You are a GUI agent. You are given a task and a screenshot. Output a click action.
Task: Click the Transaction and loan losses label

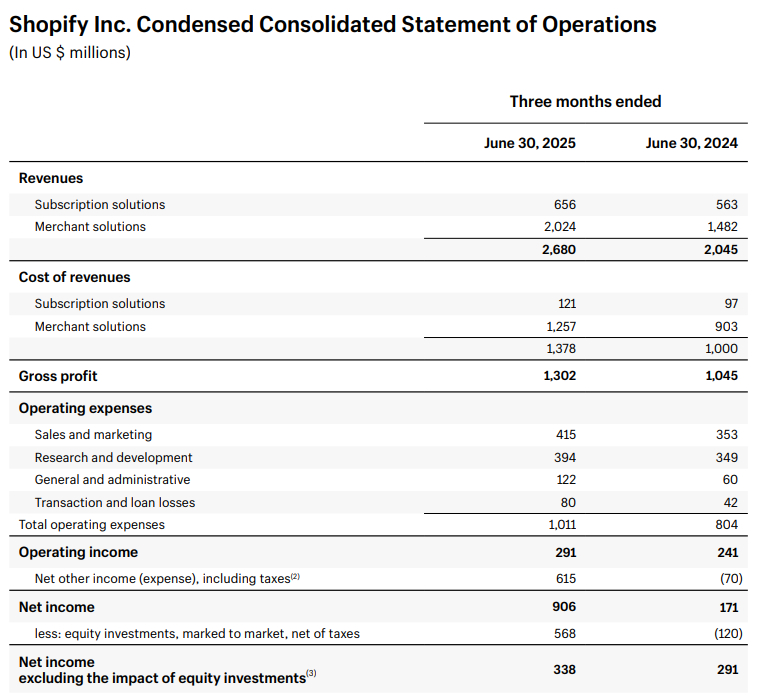coord(115,503)
